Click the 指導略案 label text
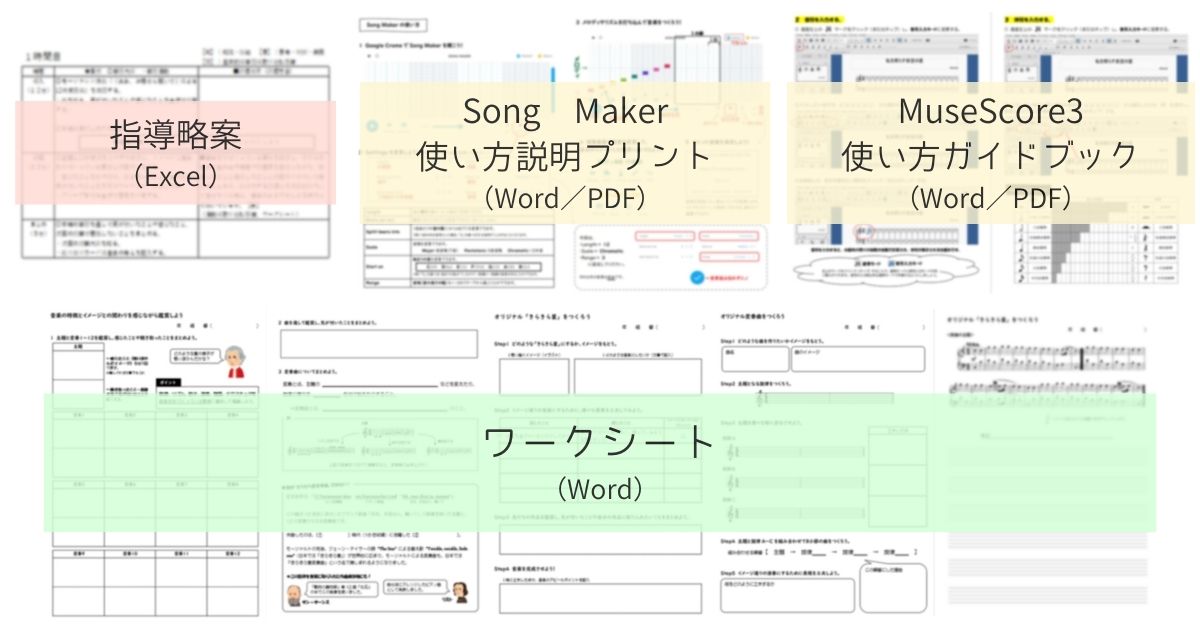The width and height of the screenshot is (1200, 630). [x=176, y=135]
